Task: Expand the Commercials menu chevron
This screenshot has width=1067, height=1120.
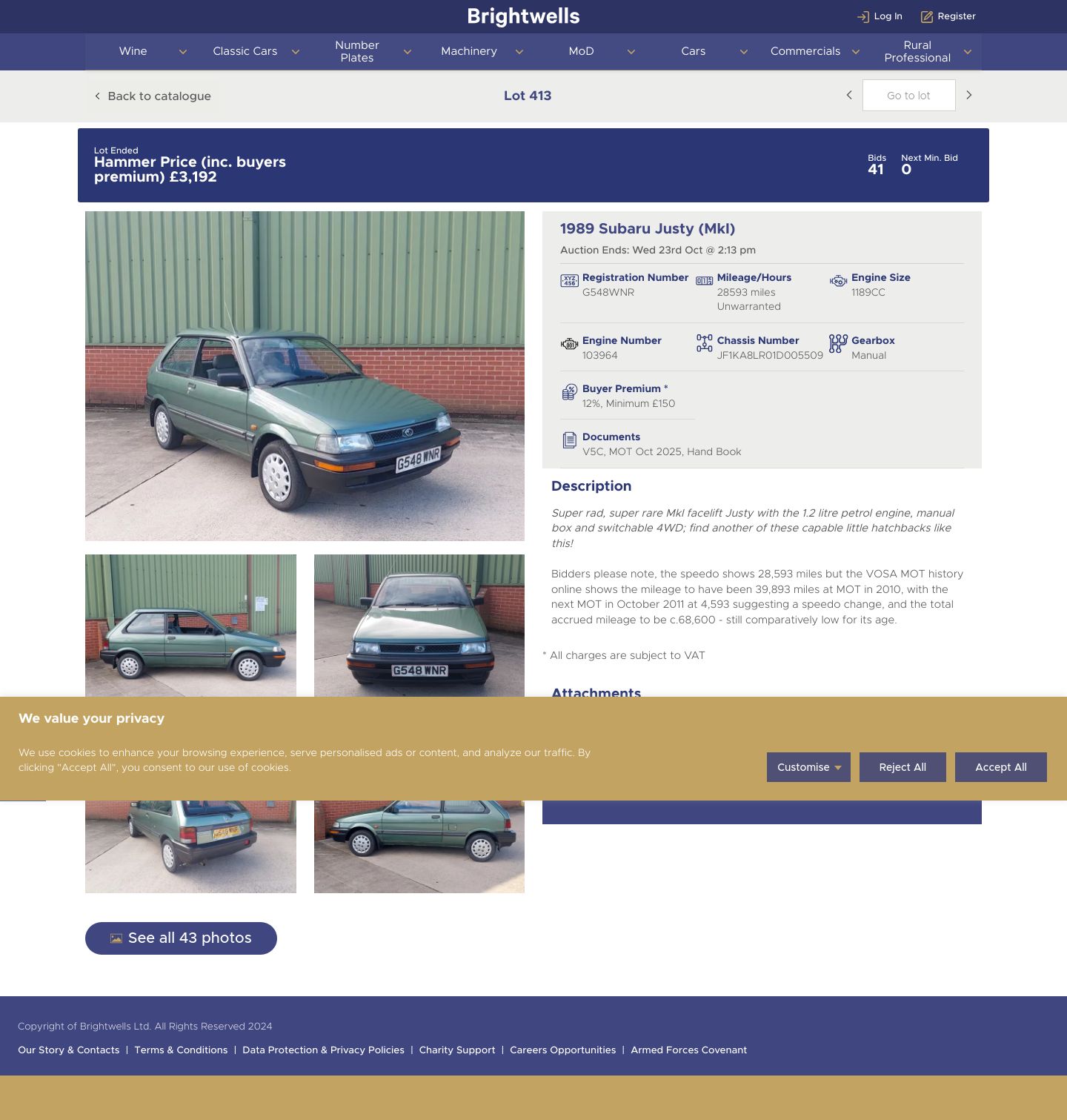Action: (x=855, y=52)
